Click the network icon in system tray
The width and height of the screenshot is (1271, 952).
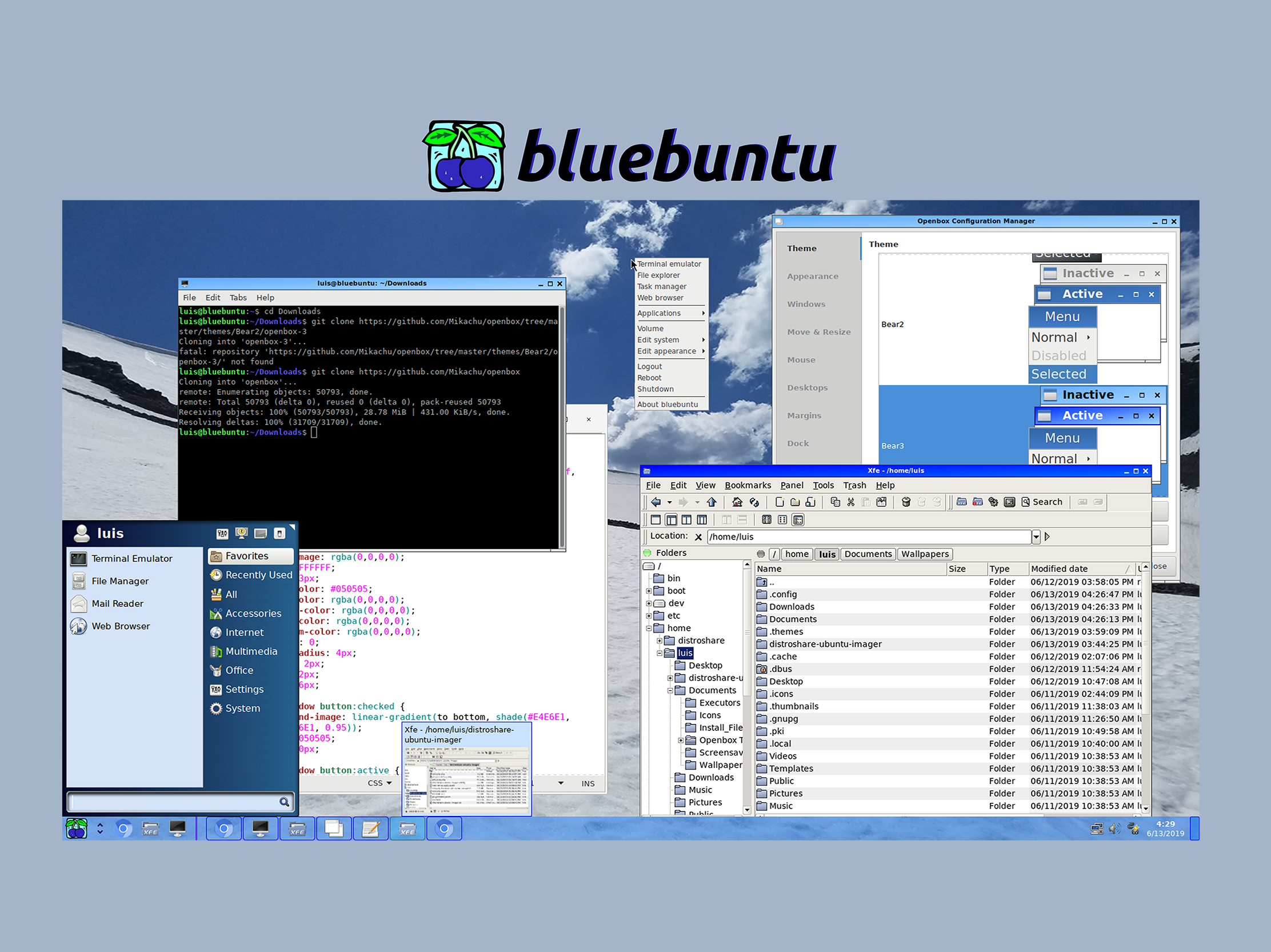coord(1096,829)
